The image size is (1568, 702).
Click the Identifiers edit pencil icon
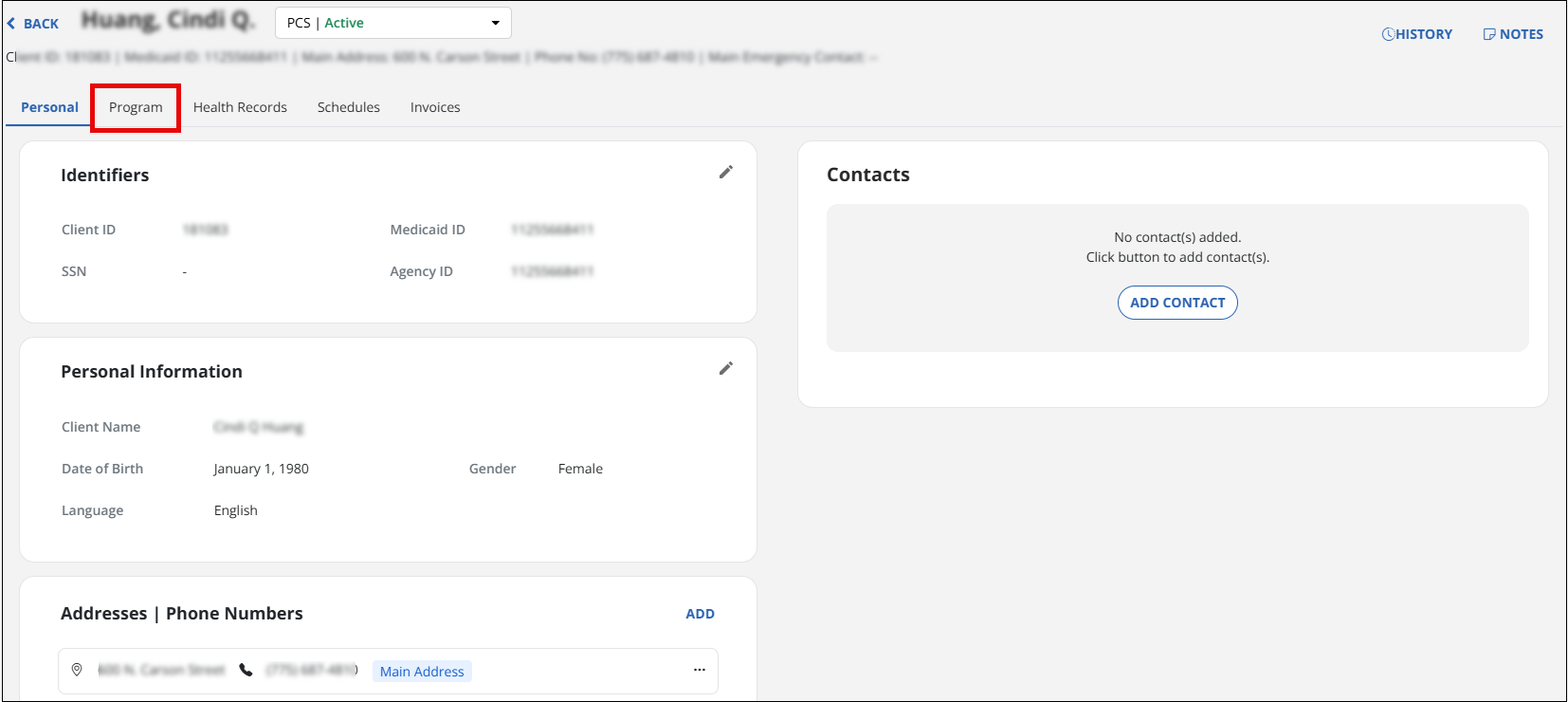coord(725,172)
